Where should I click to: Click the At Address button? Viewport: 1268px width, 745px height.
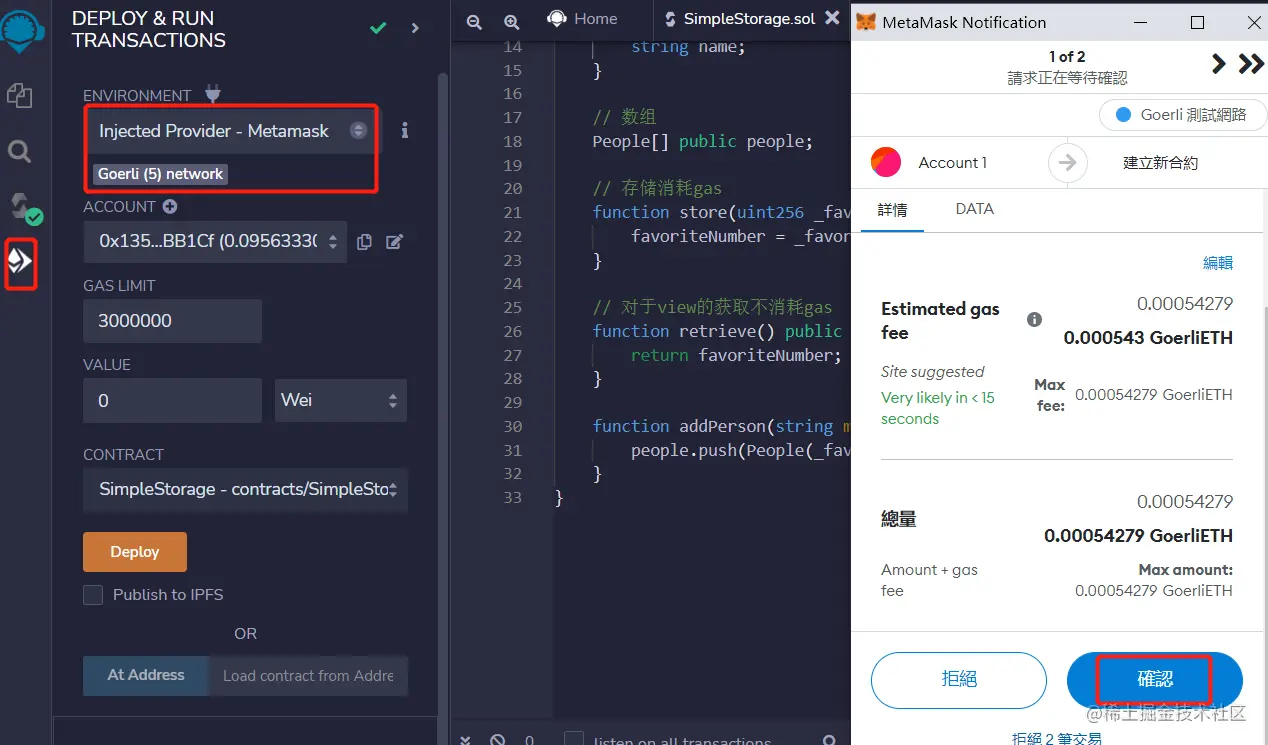[146, 675]
